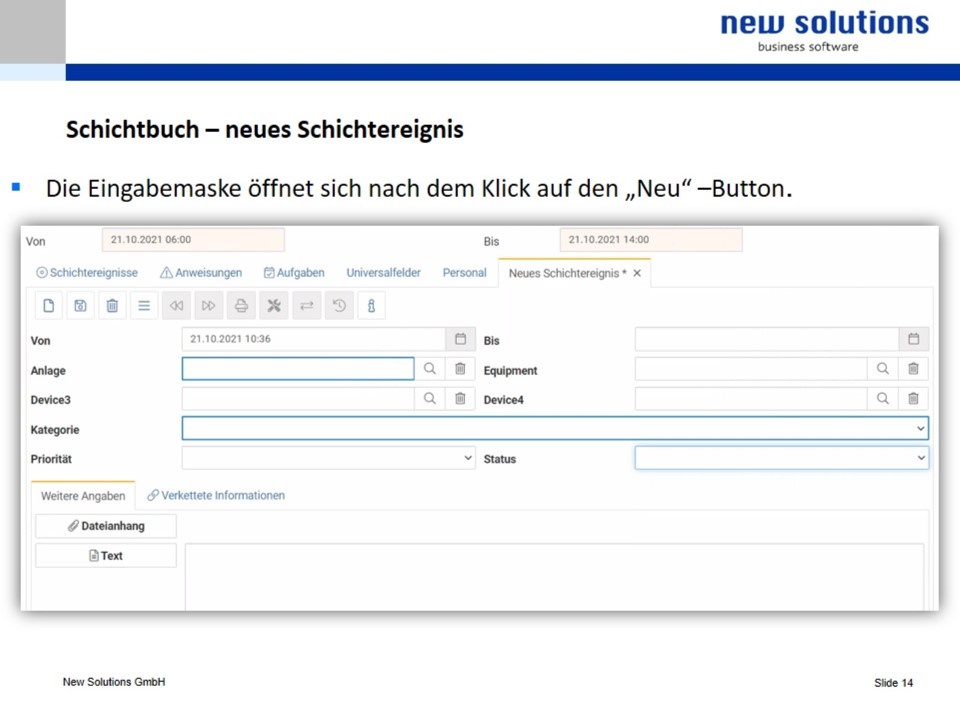
Task: Open the calendar picker for Von date
Action: pyautogui.click(x=460, y=339)
